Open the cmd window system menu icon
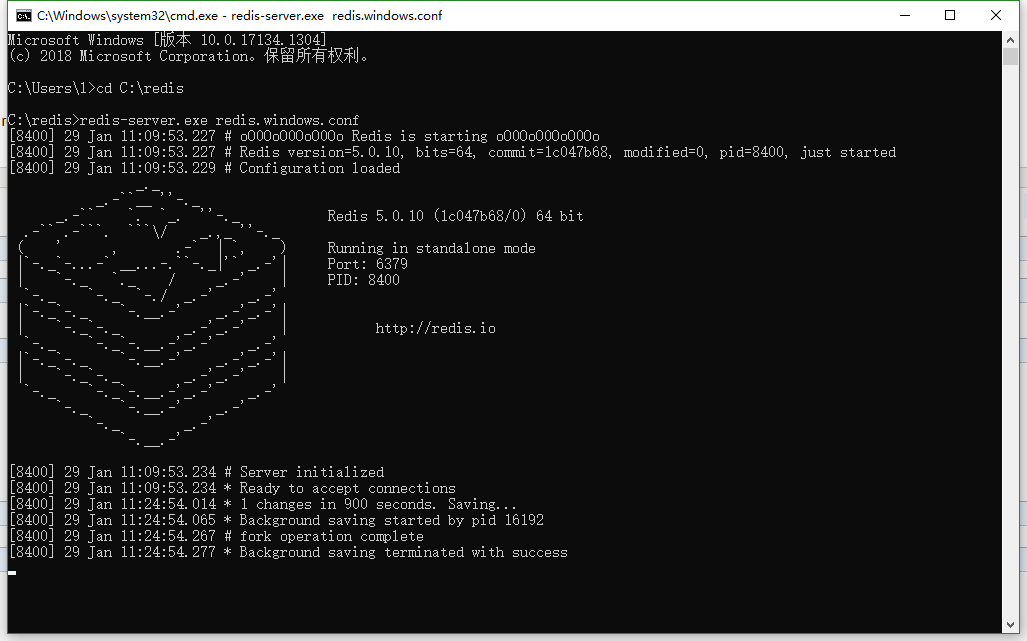 coord(24,15)
